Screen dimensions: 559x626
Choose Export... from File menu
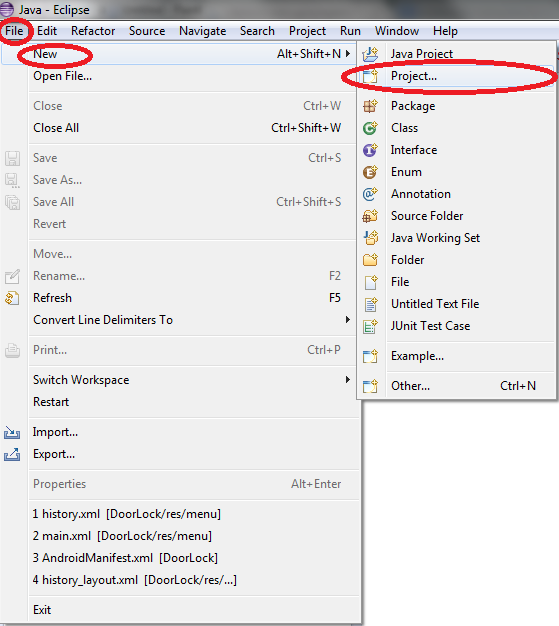pyautogui.click(x=54, y=454)
